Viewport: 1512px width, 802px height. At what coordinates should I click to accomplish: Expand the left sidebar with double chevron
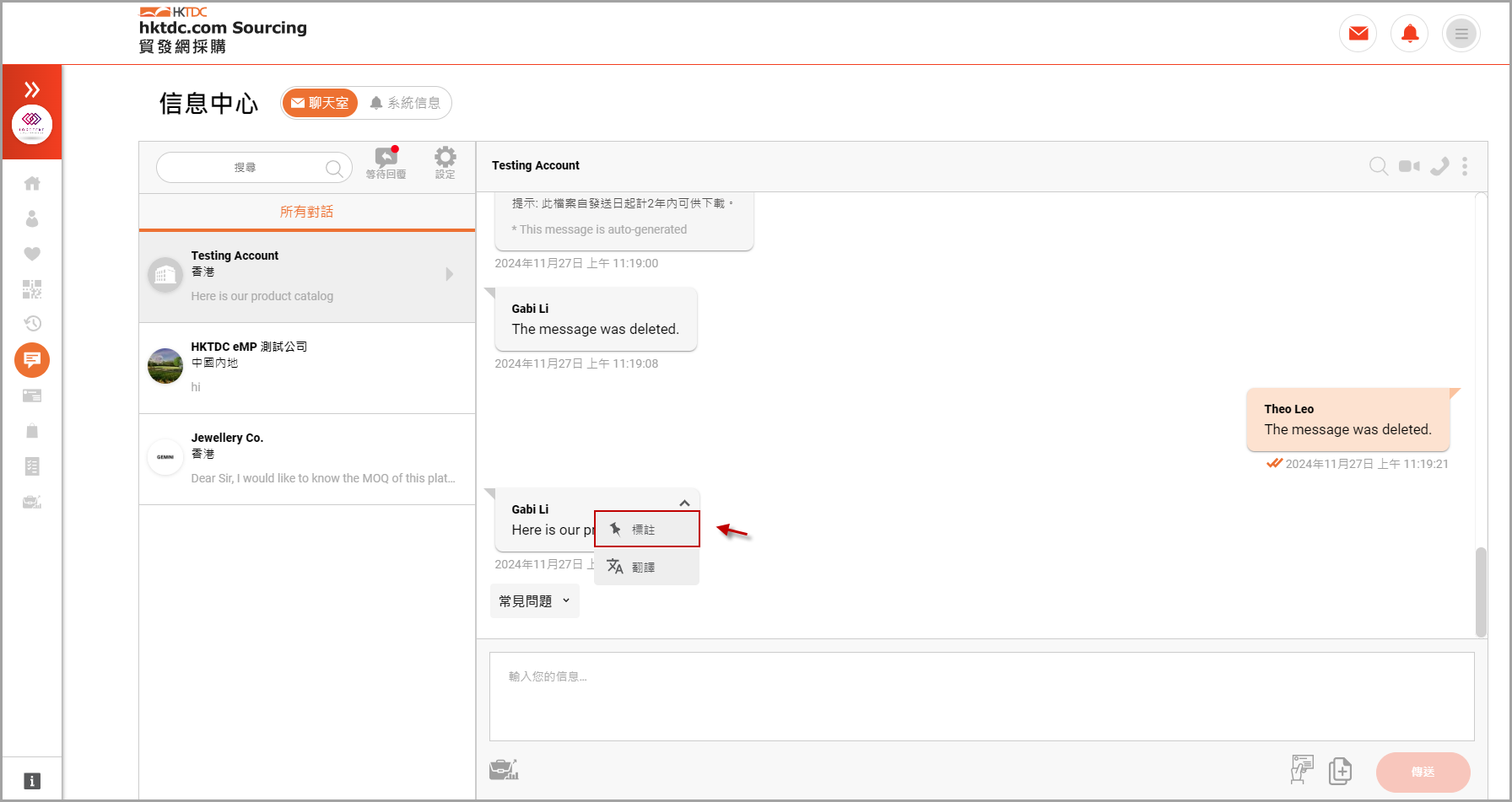32,89
